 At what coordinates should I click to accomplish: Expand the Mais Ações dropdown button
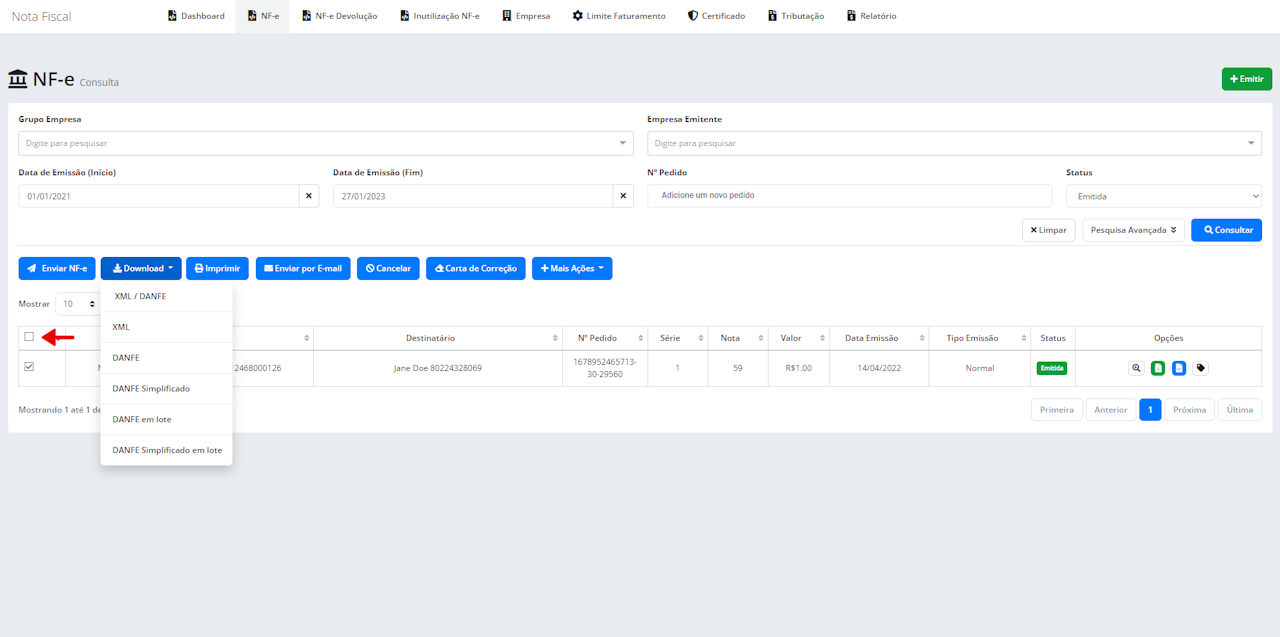tap(572, 268)
